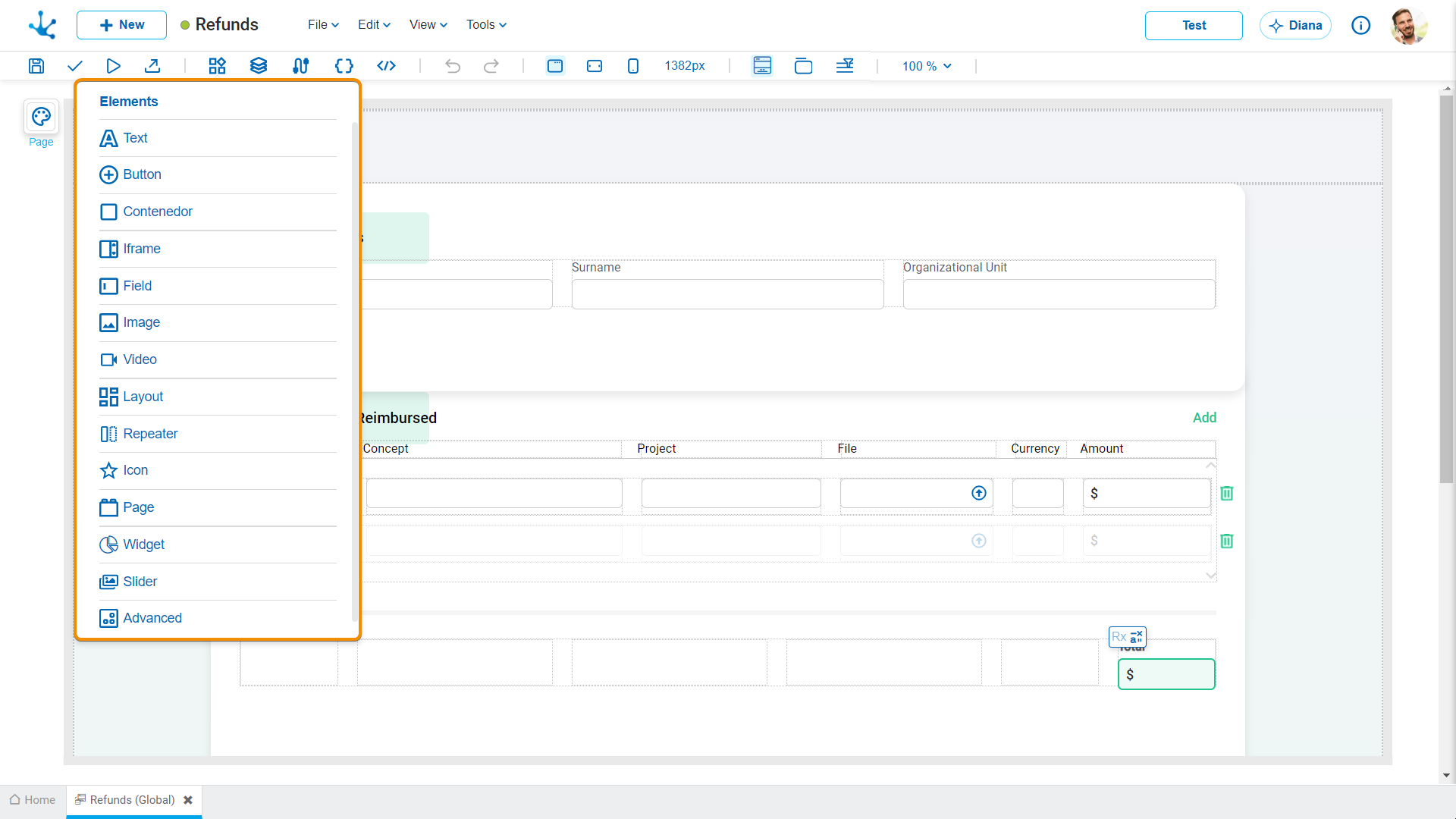This screenshot has height=819, width=1456.
Task: Select the tablet viewport icon
Action: point(595,66)
